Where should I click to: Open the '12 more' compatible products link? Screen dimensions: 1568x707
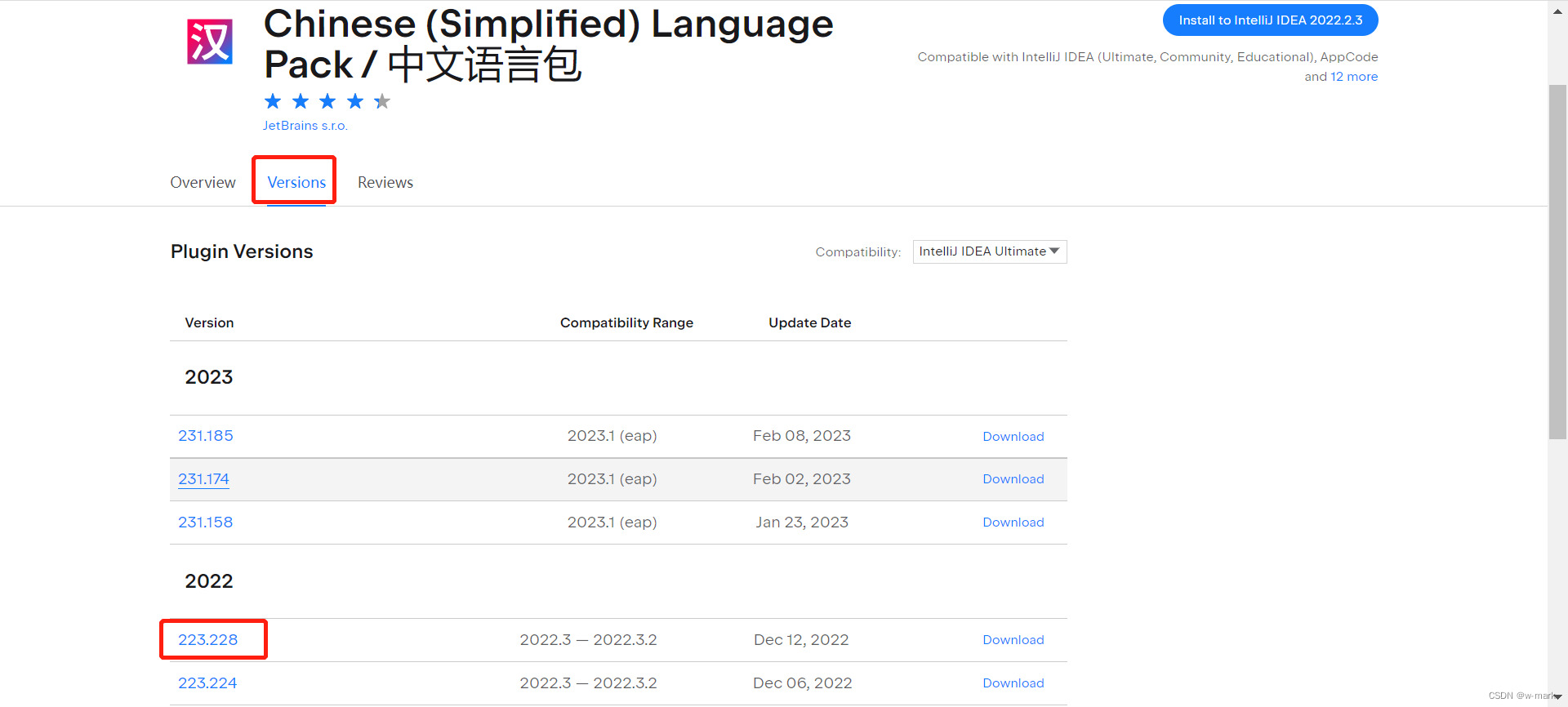[x=1354, y=77]
